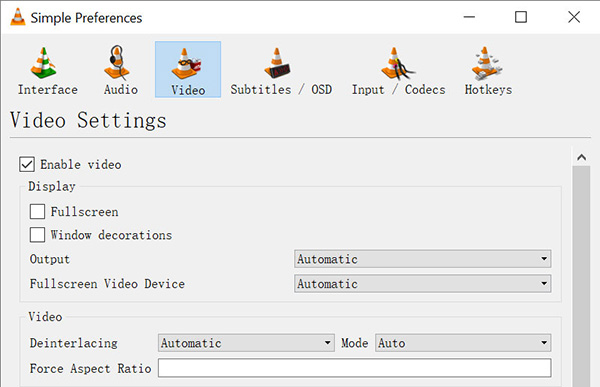The height and width of the screenshot is (387, 600).
Task: Select the Video preferences cone icon
Action: pyautogui.click(x=187, y=64)
